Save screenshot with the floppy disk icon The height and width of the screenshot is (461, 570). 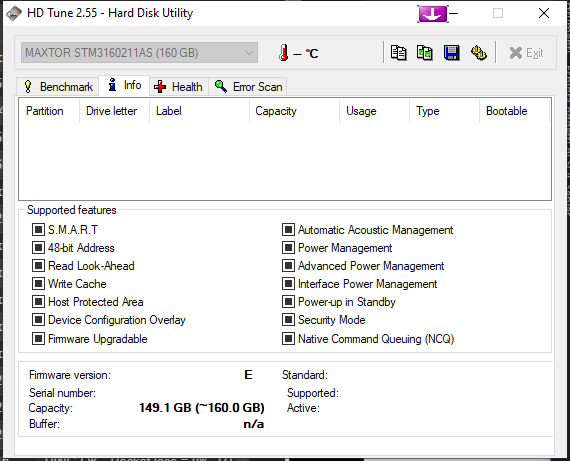coord(451,53)
